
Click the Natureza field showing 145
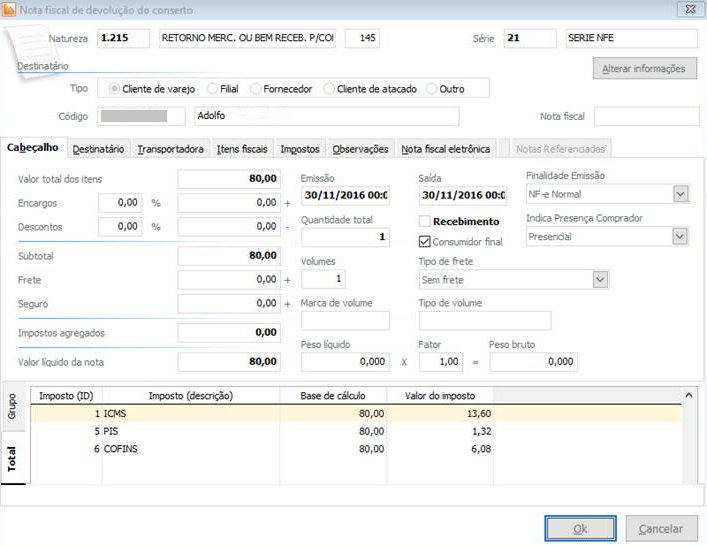362,38
